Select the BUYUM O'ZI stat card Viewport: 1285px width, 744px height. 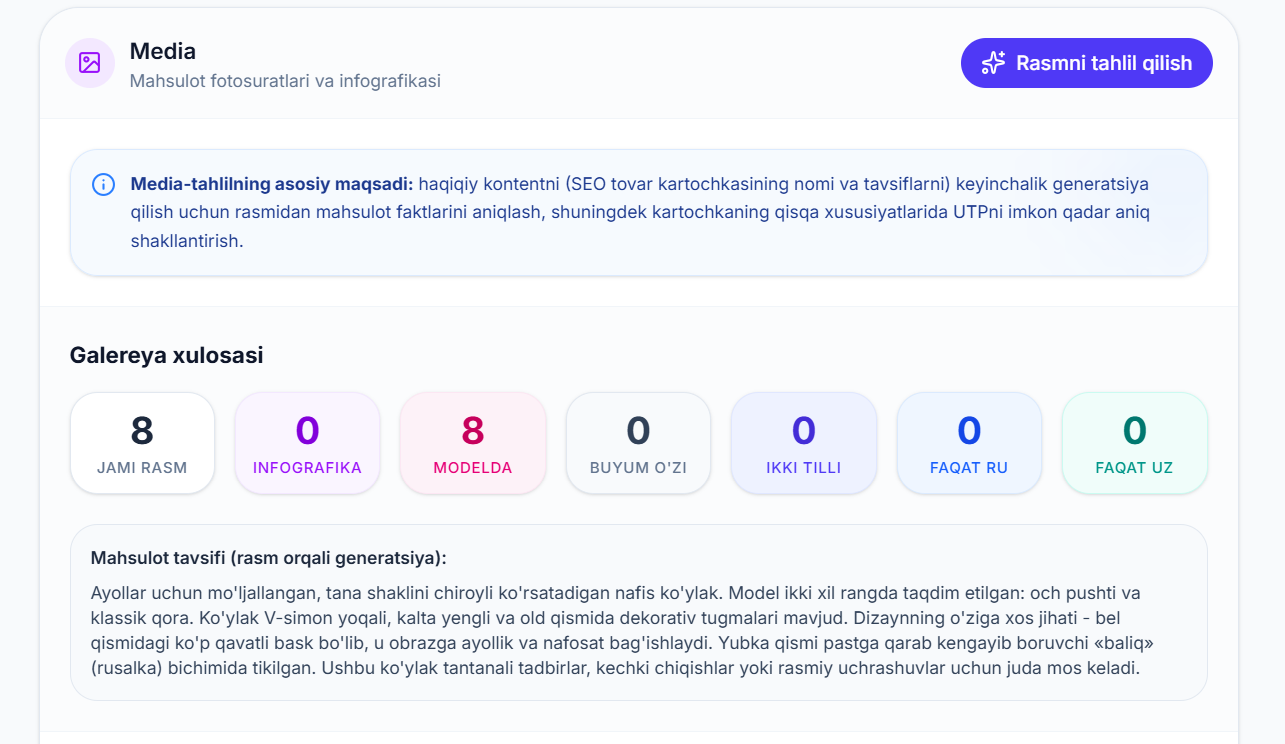click(638, 443)
